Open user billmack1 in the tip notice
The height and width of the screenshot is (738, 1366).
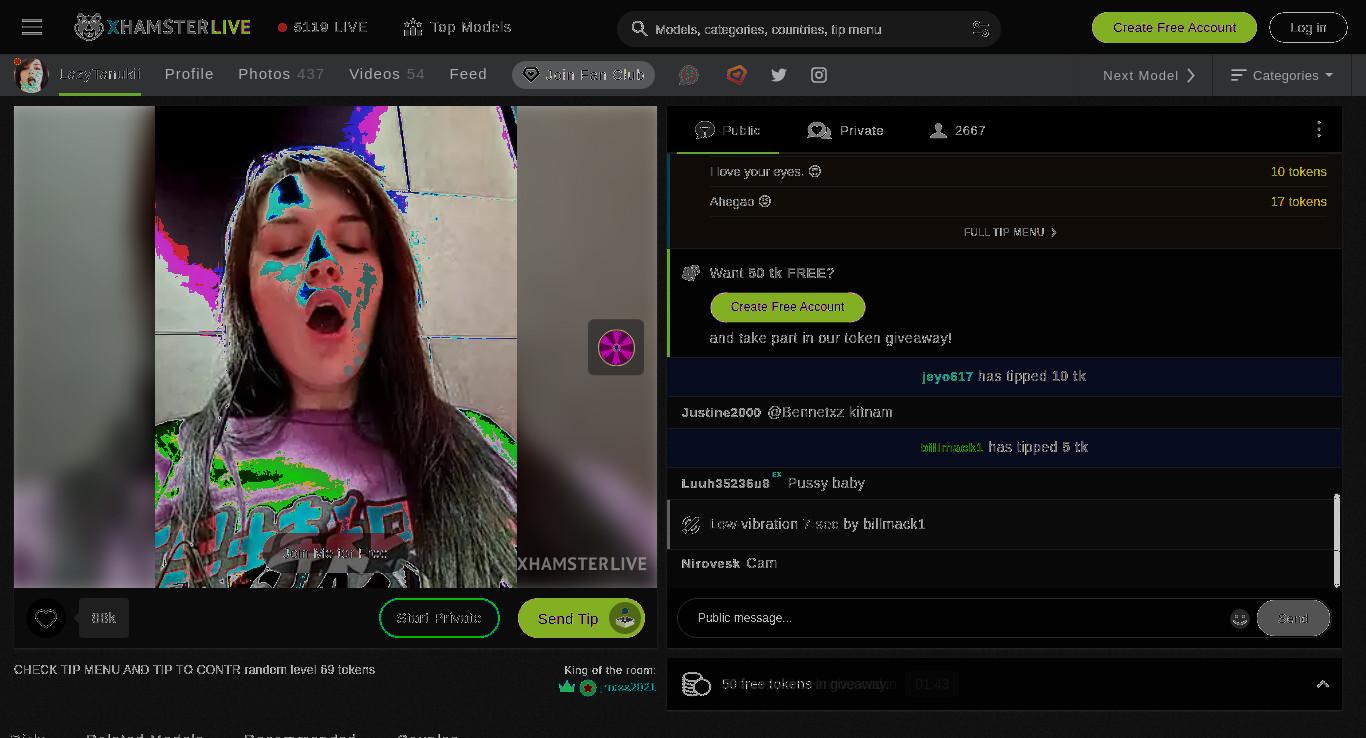[951, 448]
